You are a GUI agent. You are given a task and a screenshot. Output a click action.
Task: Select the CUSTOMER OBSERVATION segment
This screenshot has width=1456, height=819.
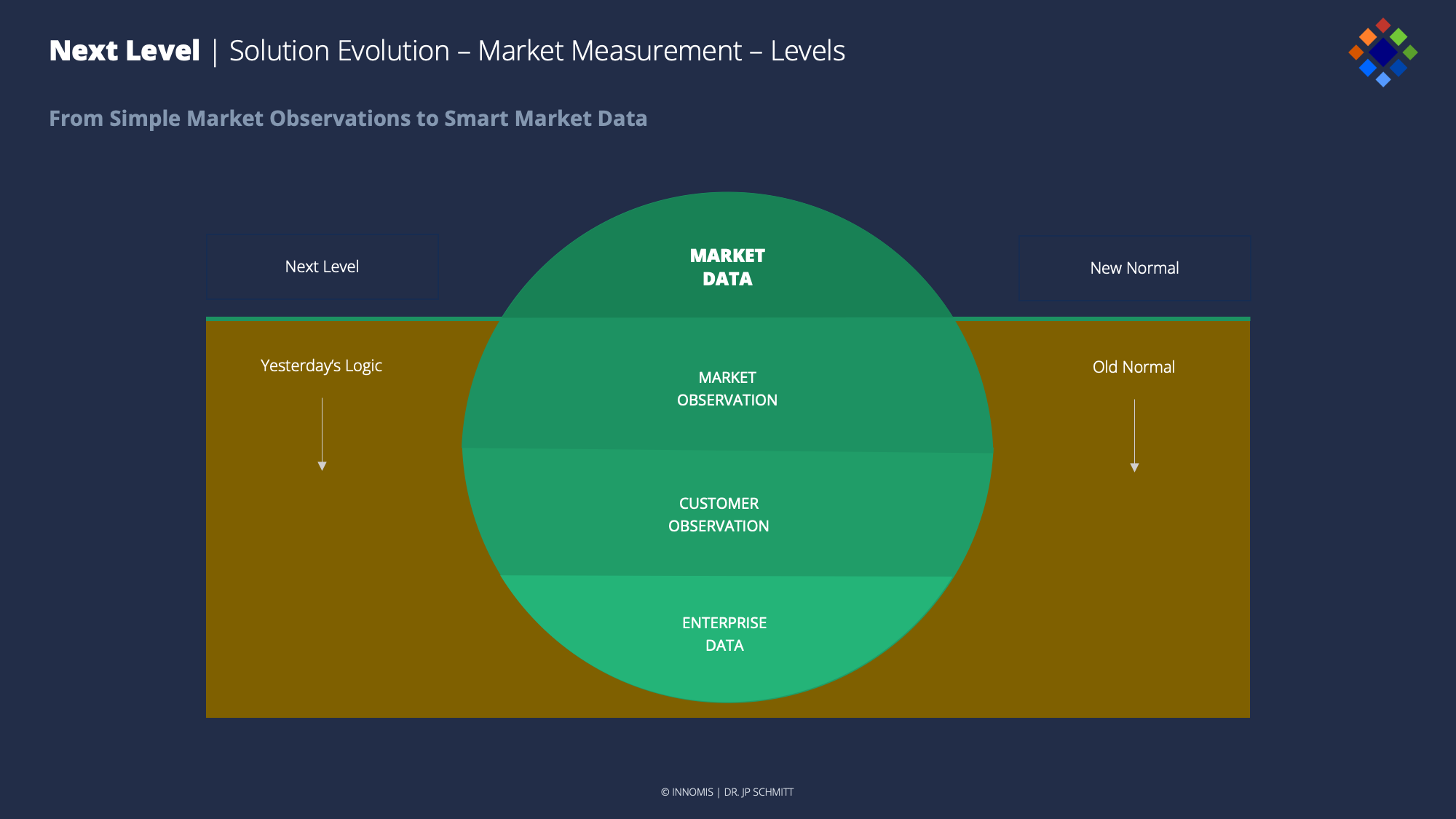pyautogui.click(x=719, y=515)
